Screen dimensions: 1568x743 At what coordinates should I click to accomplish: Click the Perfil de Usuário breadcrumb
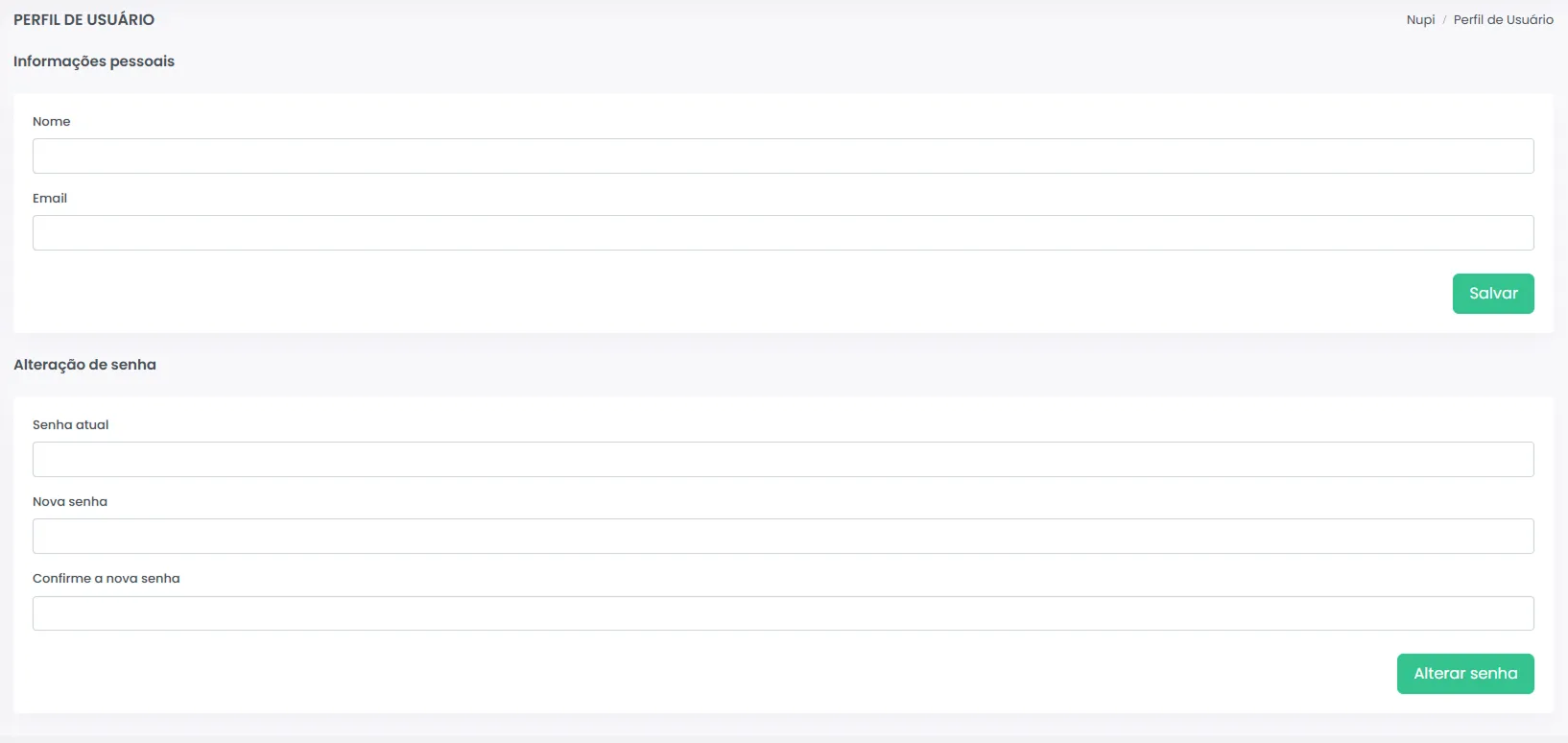point(1503,19)
